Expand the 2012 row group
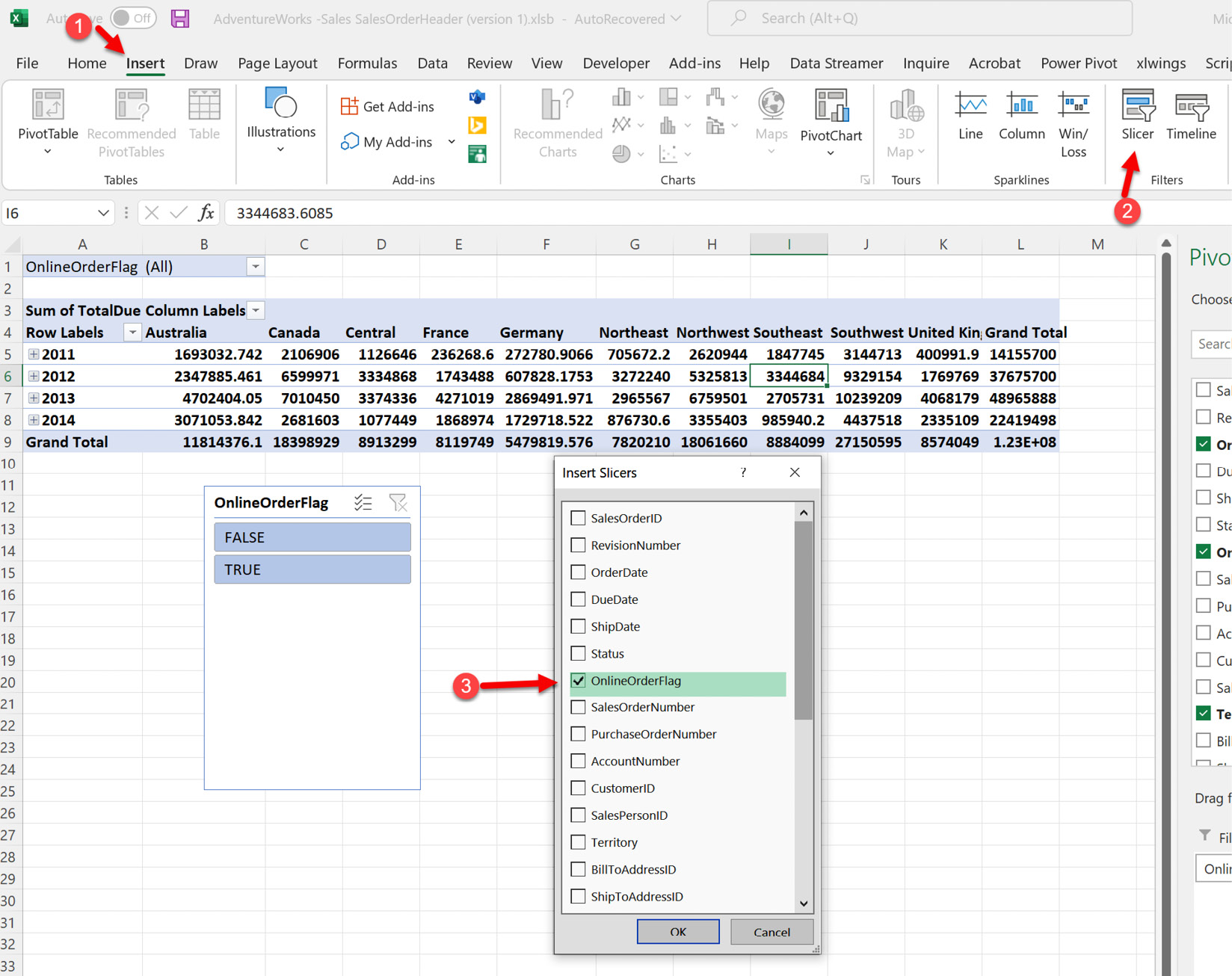This screenshot has width=1232, height=976. click(x=34, y=376)
